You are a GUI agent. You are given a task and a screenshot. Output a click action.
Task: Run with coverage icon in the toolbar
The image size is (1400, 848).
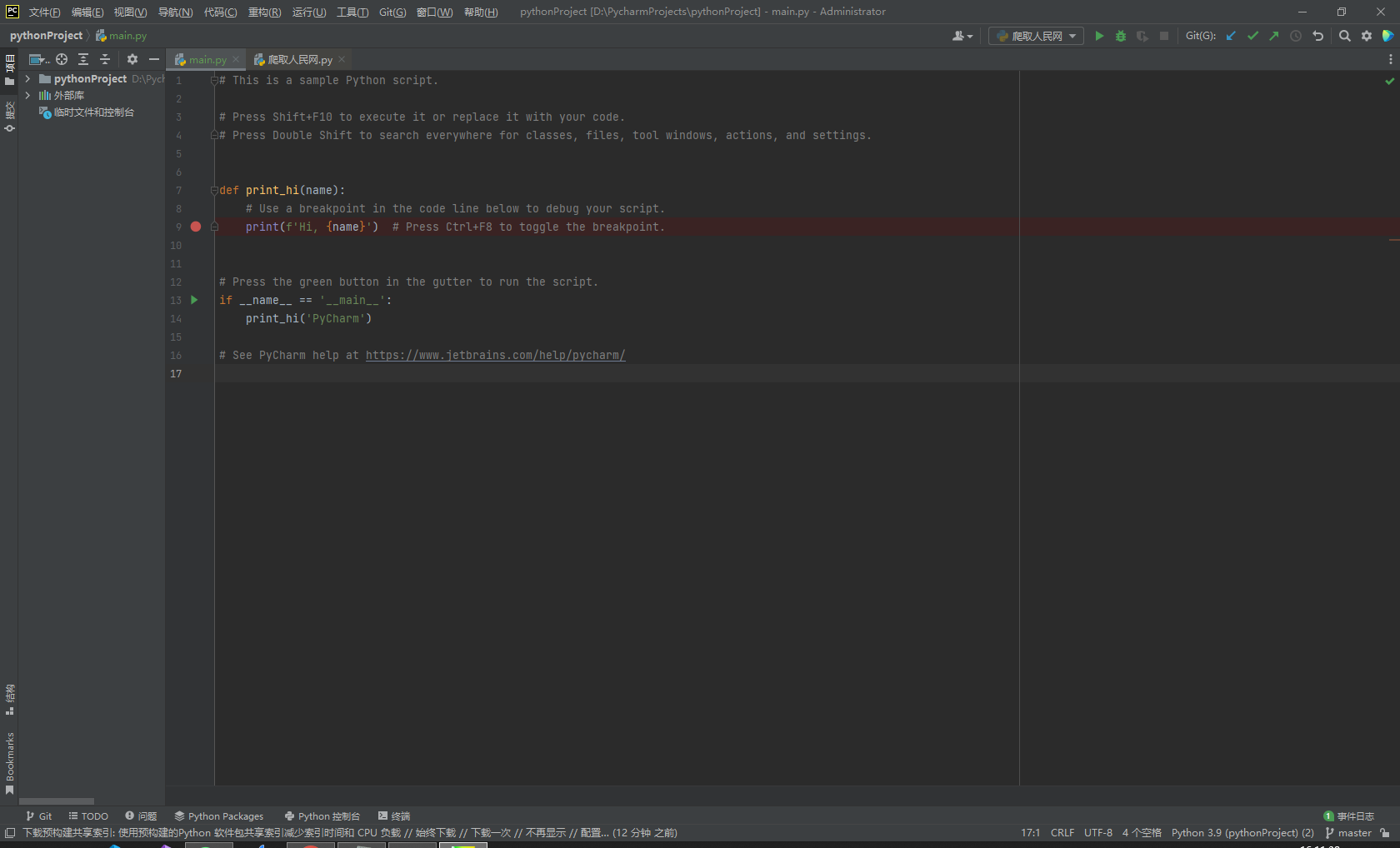(1142, 36)
